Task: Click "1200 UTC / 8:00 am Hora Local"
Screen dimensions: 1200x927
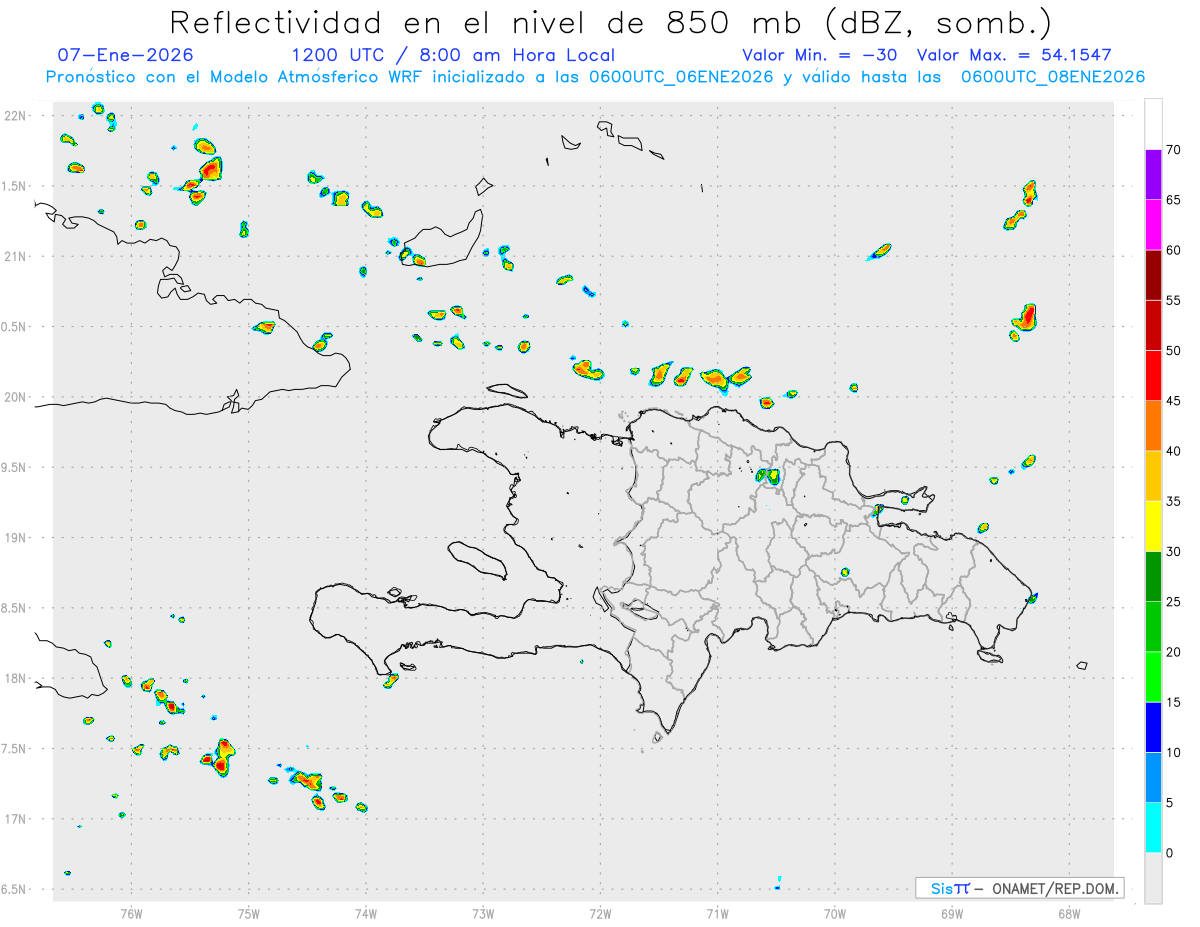Action: (453, 55)
